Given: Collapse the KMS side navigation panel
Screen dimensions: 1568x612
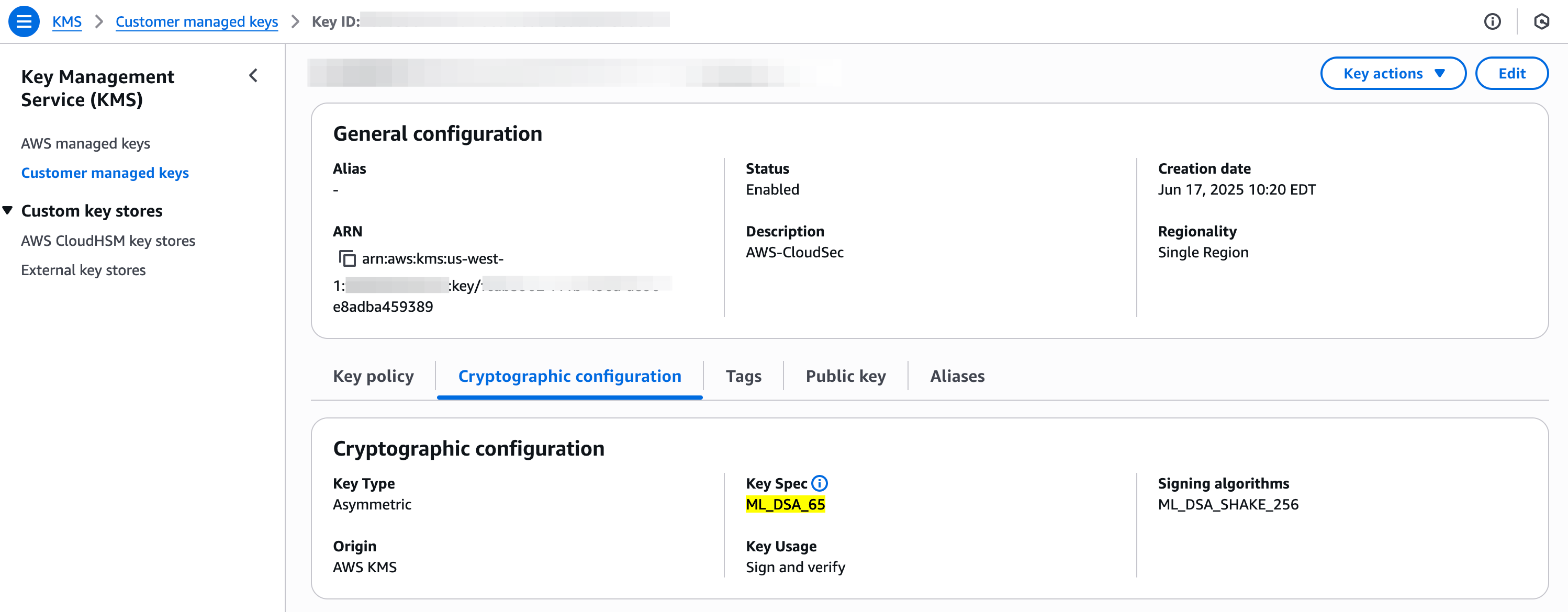Looking at the screenshot, I should pos(253,76).
